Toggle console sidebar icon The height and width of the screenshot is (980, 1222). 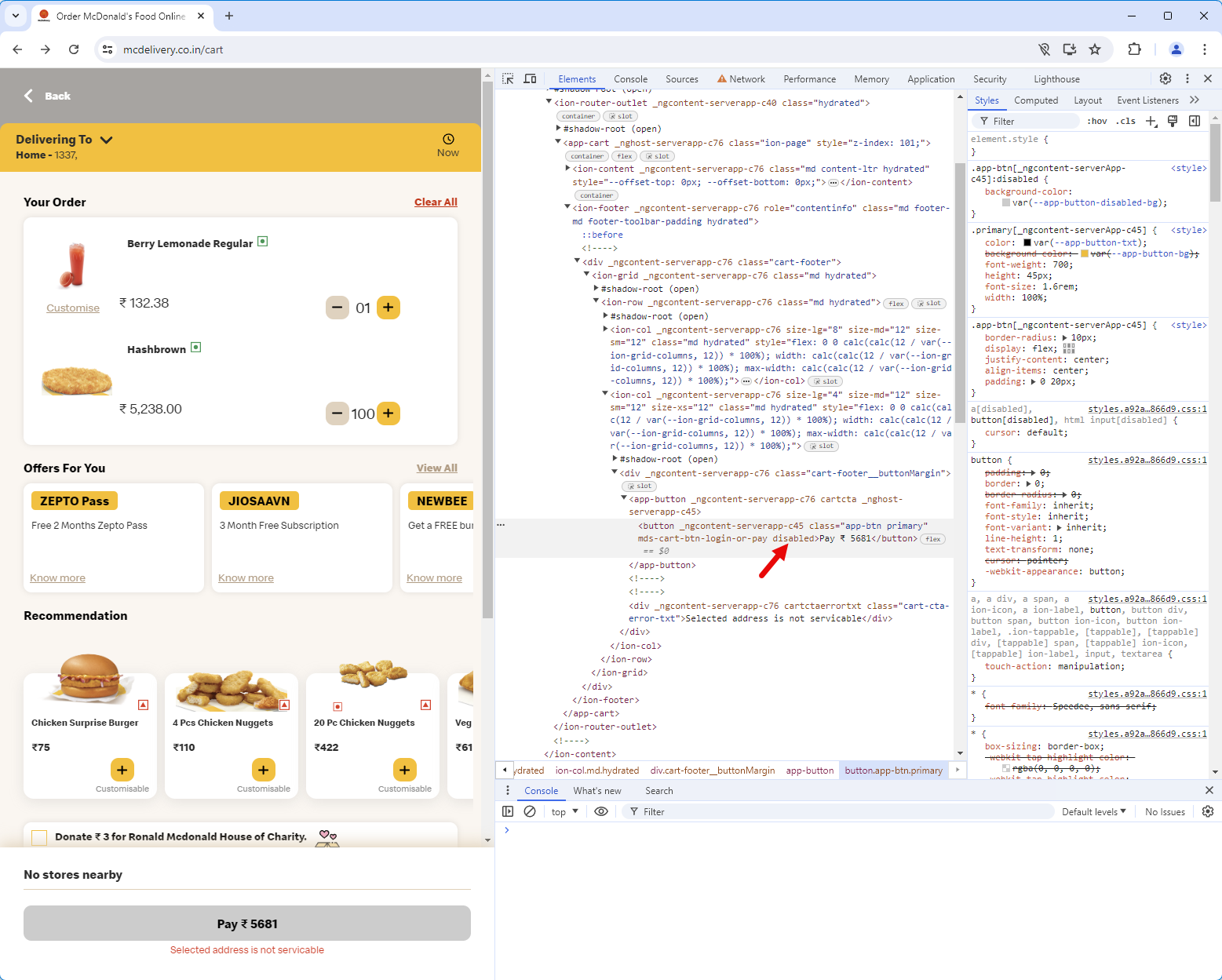pyautogui.click(x=508, y=811)
